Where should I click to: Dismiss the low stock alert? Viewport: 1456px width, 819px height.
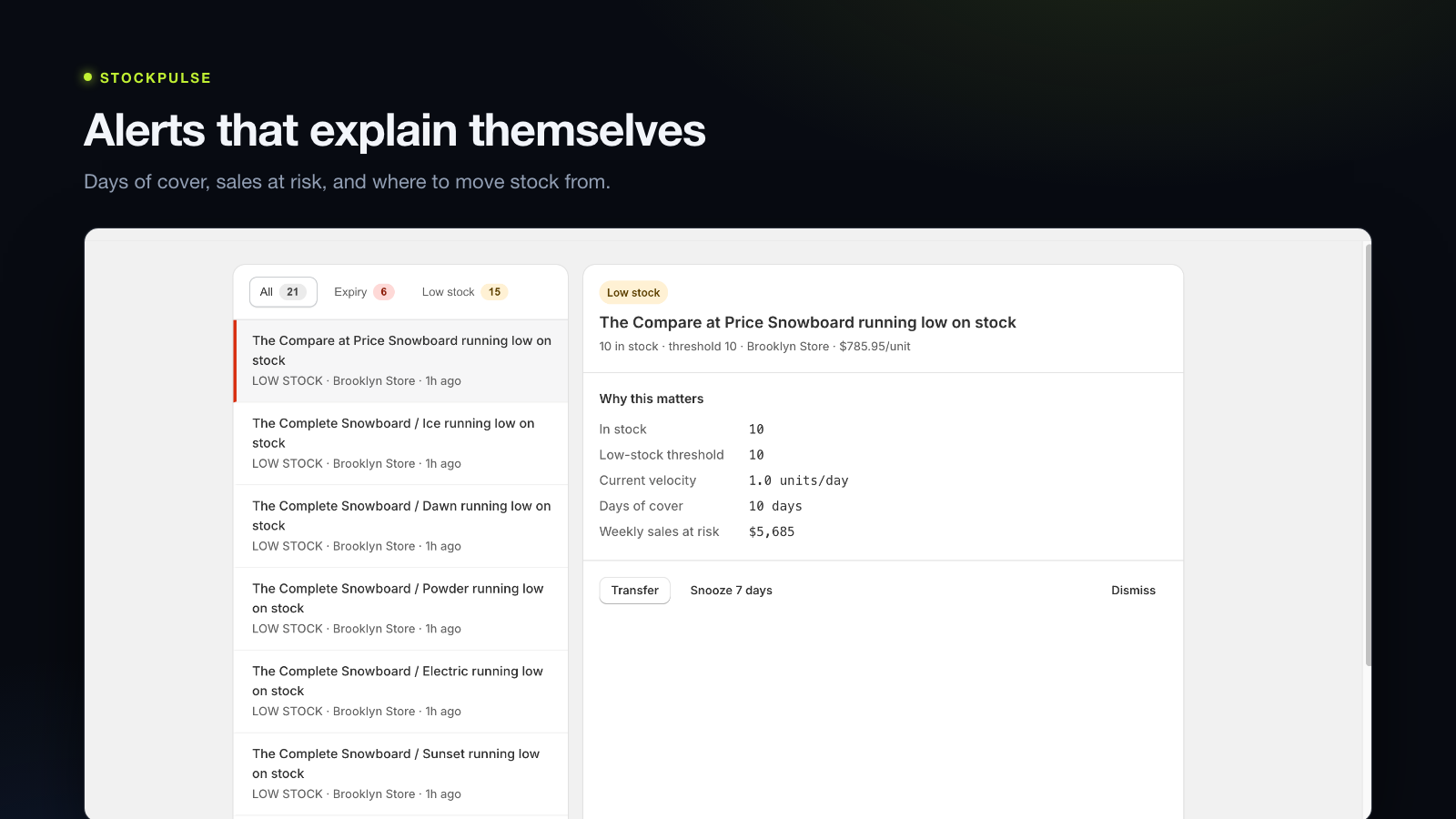pos(1133,591)
